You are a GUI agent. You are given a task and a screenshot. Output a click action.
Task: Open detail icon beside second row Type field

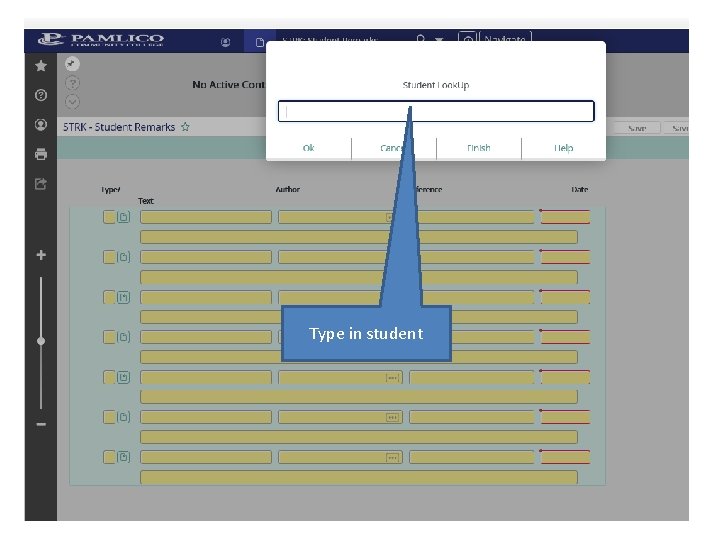click(x=124, y=257)
